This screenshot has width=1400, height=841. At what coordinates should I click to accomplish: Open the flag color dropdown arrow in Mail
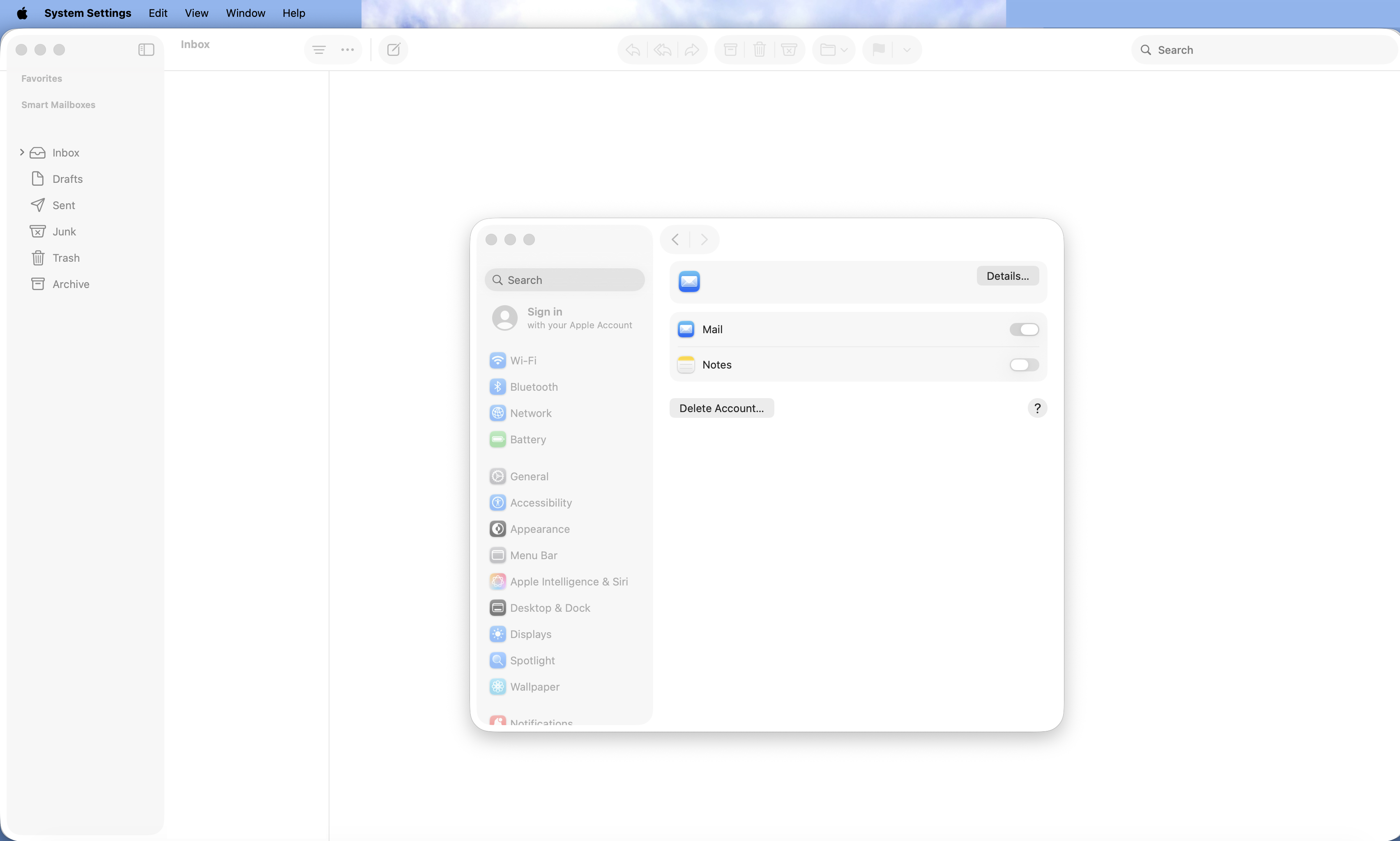tap(907, 50)
